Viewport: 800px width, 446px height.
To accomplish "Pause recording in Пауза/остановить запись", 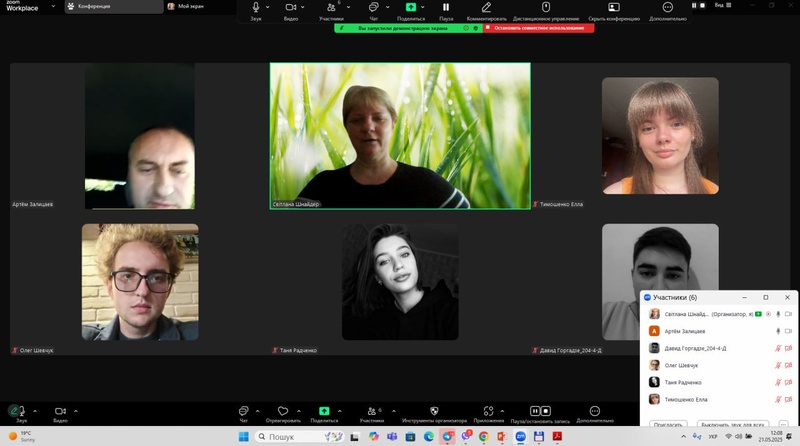I will (x=535, y=411).
